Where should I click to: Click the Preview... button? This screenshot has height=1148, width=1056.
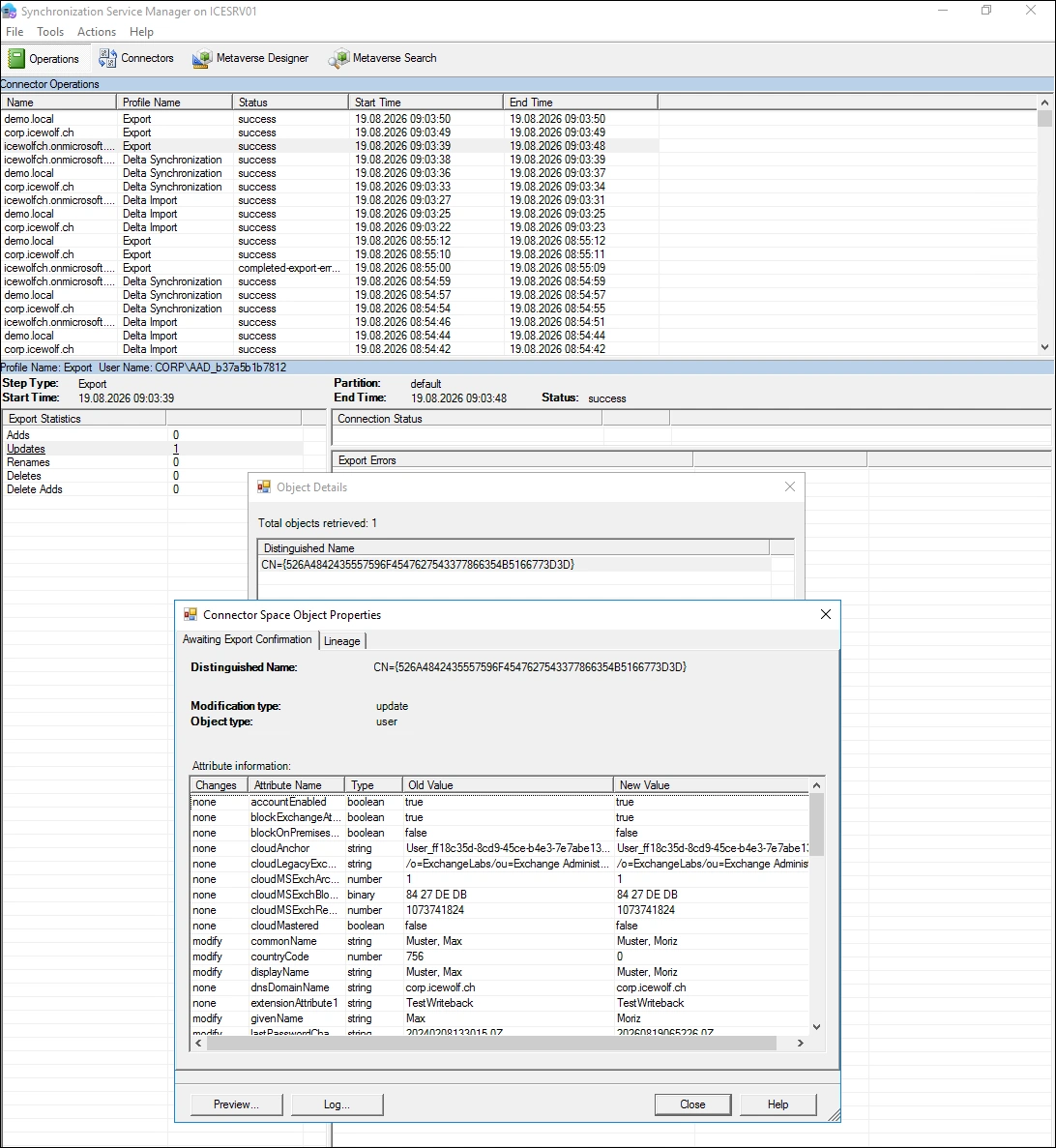pos(236,1104)
